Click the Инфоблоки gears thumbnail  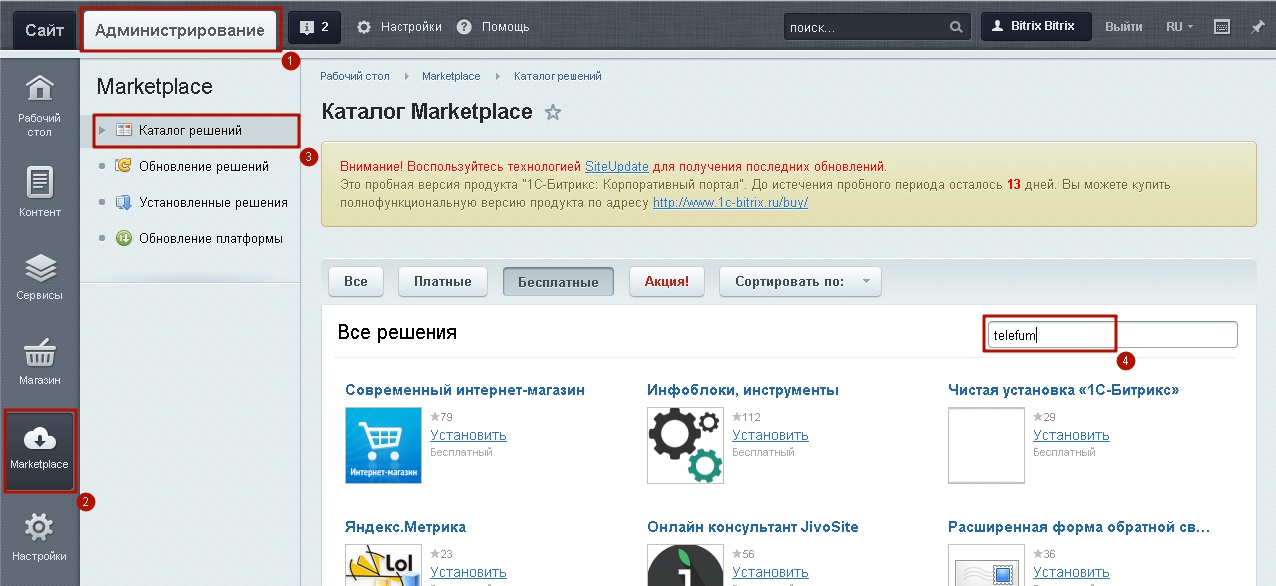685,445
